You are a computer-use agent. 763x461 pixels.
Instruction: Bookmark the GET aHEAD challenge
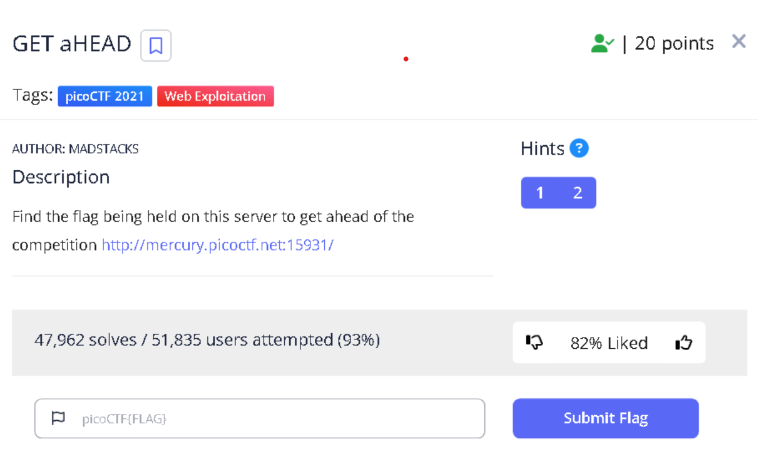point(156,45)
